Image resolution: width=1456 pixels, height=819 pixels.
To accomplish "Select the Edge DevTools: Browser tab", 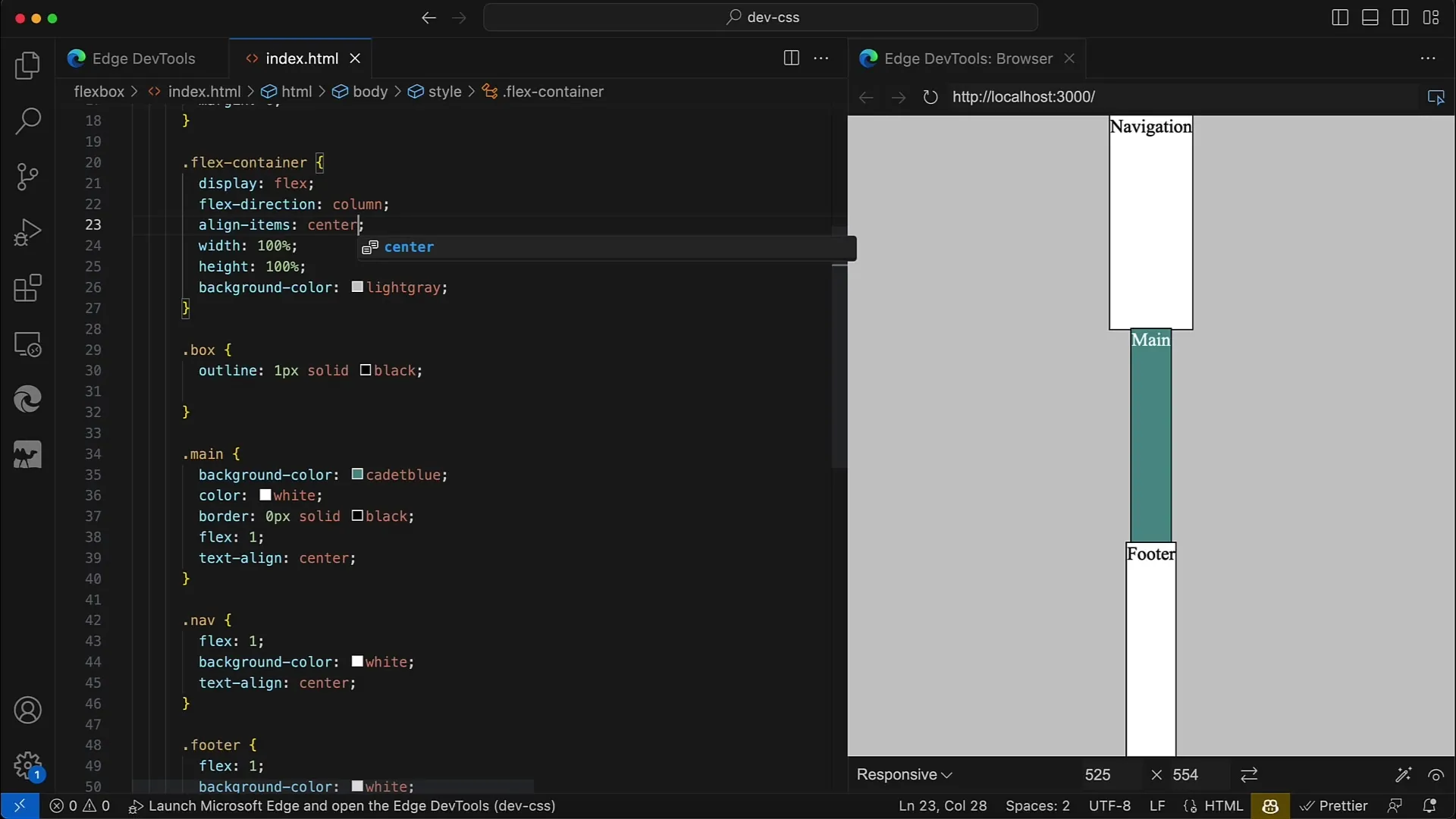I will (968, 58).
